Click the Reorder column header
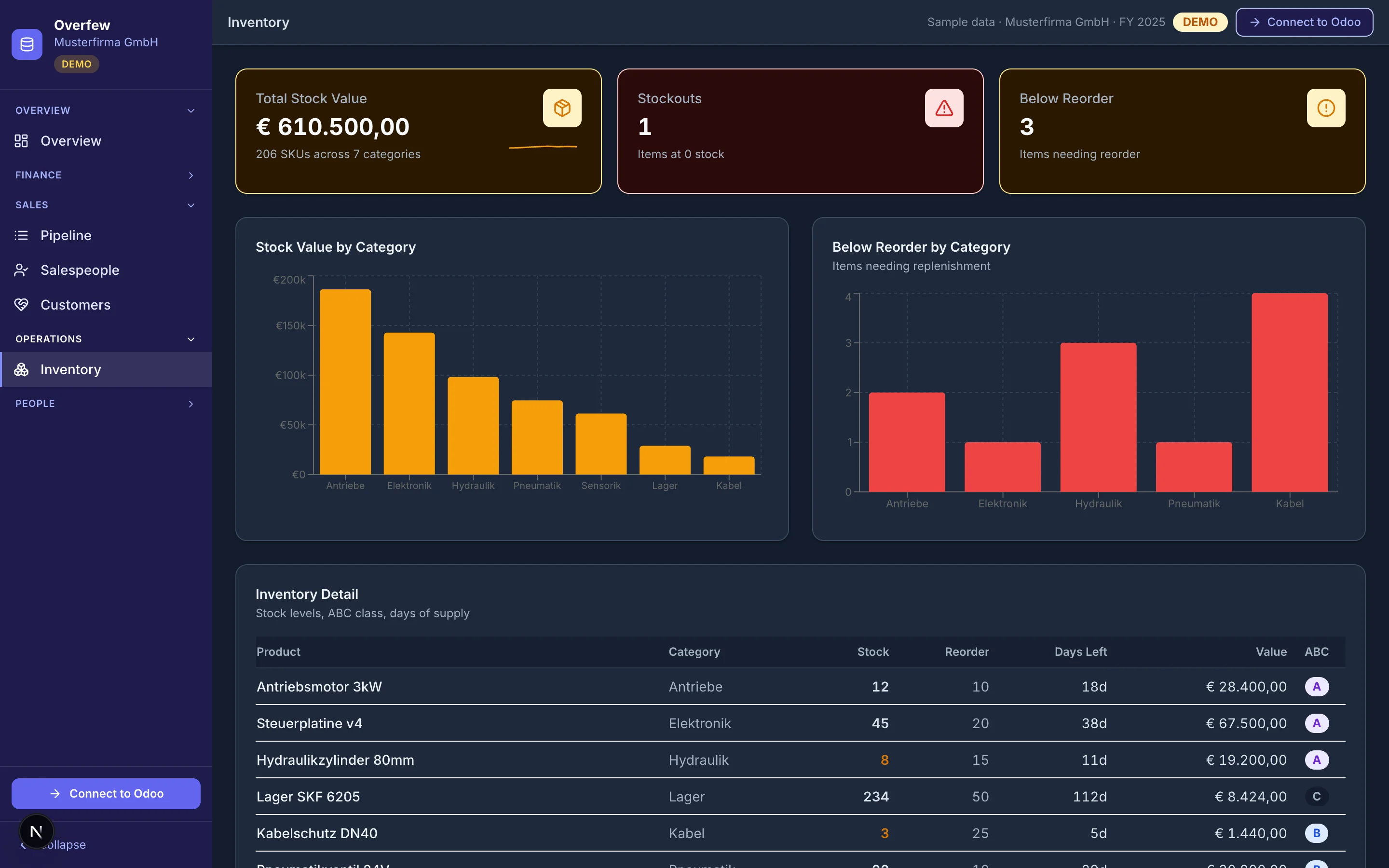1389x868 pixels. (x=967, y=651)
